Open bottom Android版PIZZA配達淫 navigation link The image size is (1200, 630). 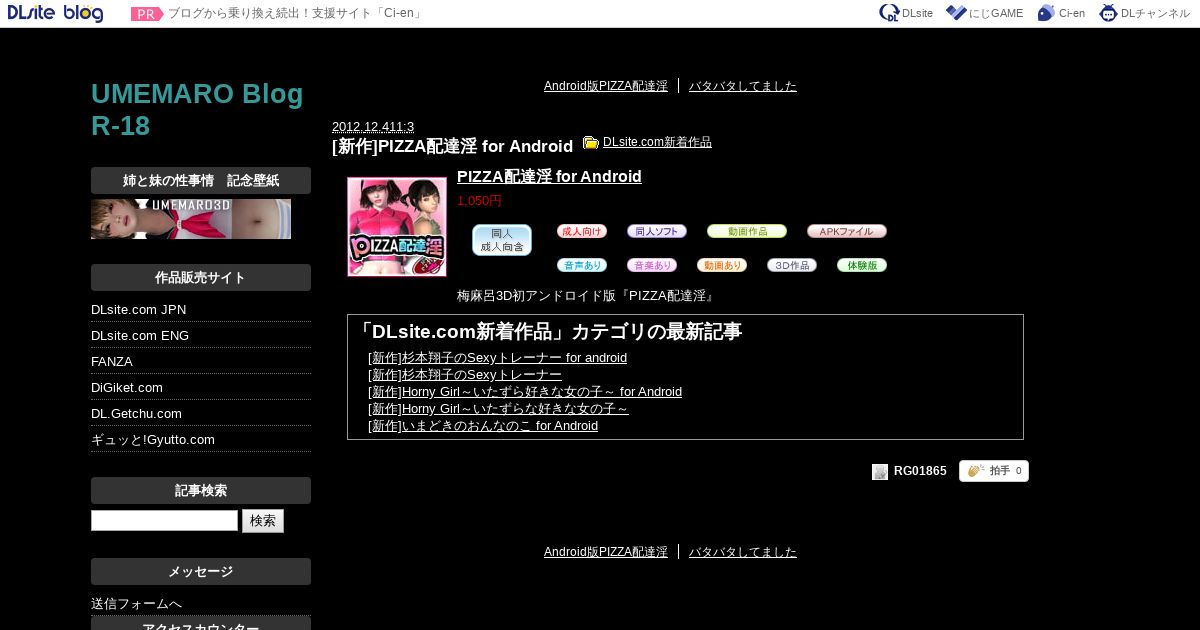pos(606,552)
